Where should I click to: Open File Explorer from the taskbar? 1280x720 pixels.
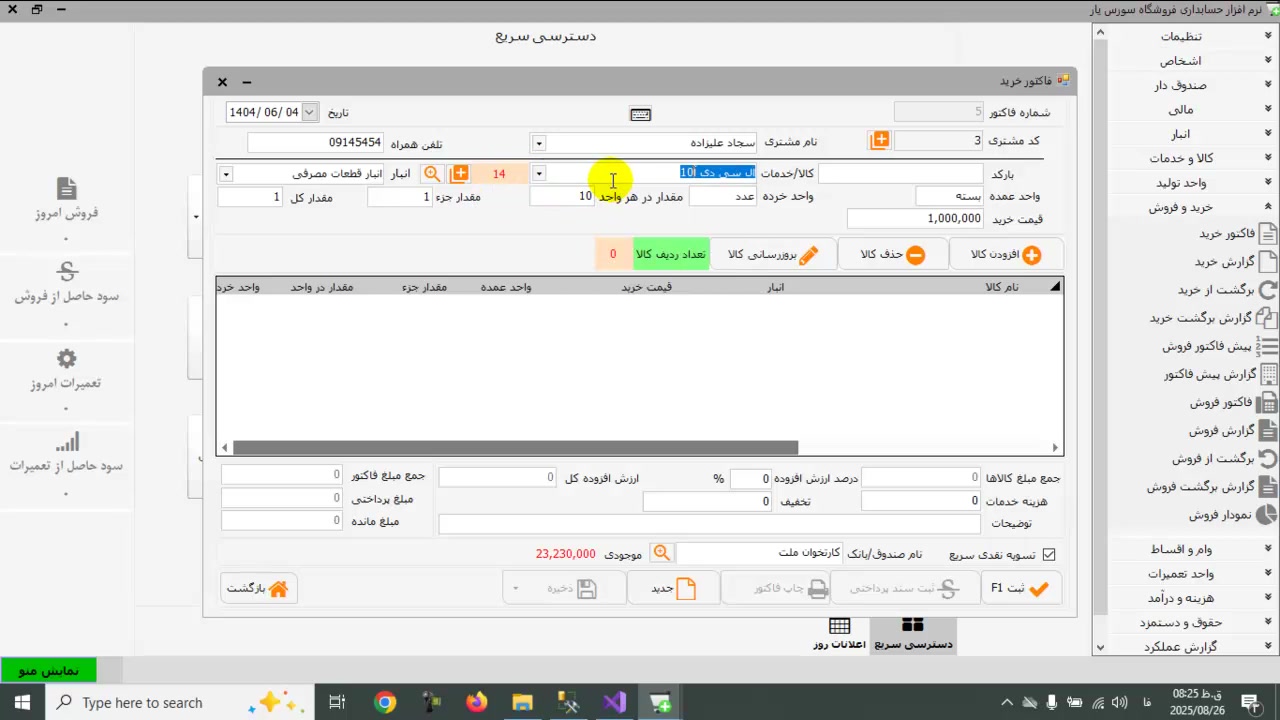point(522,702)
